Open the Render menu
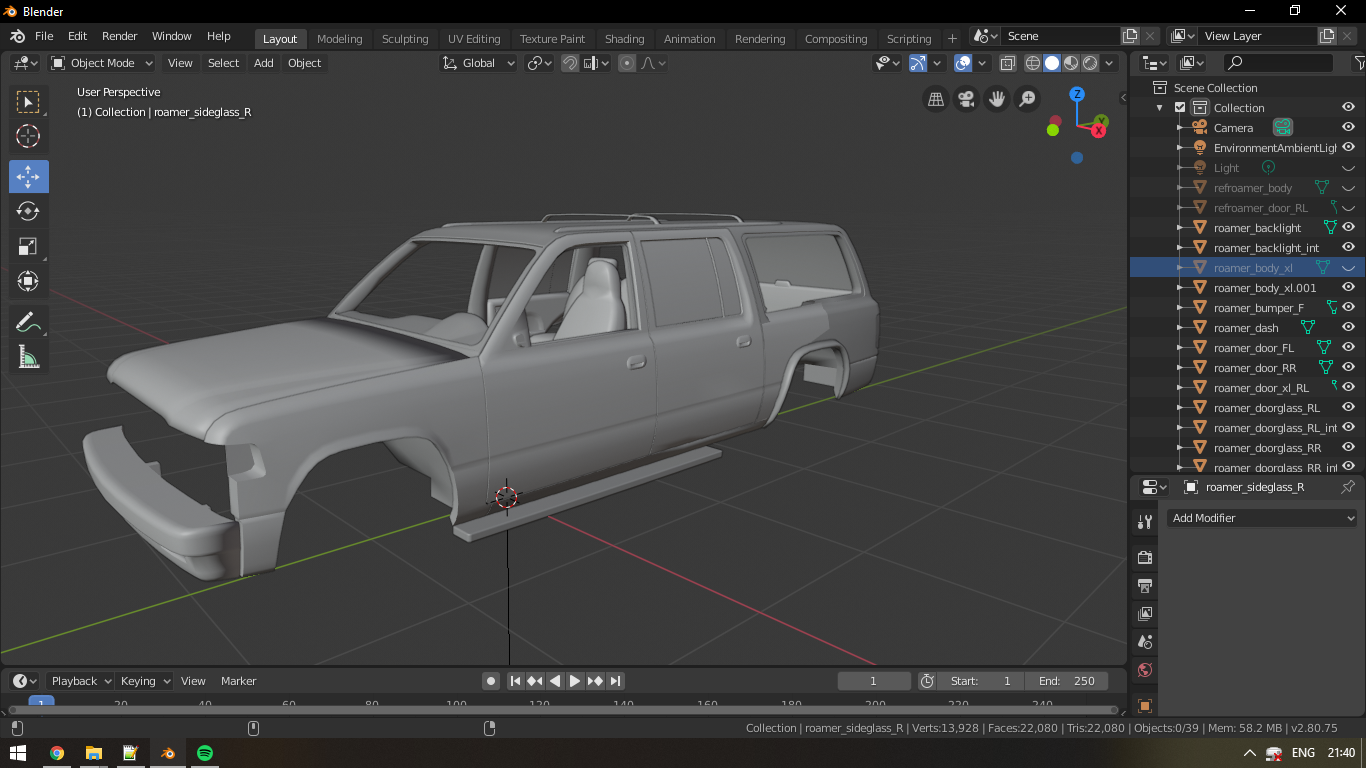 [x=119, y=36]
